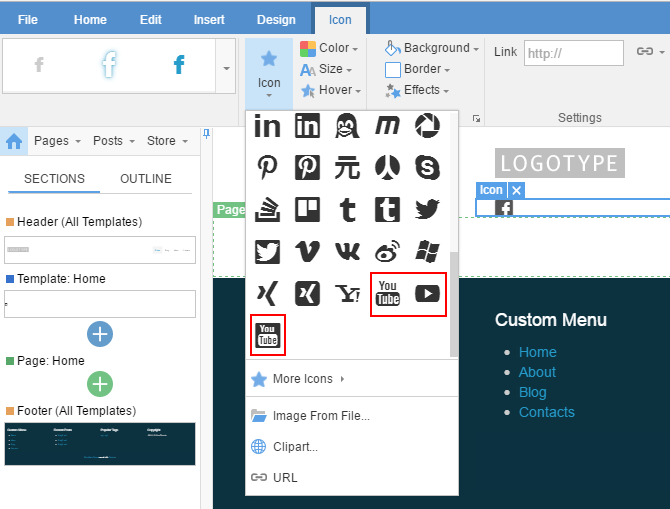Select the Stack Overflow icon
The height and width of the screenshot is (509, 670).
click(267, 209)
